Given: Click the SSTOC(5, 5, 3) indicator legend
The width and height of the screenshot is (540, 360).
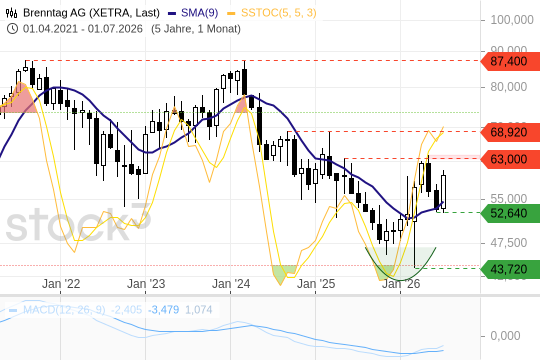Looking at the screenshot, I should 278,13.
